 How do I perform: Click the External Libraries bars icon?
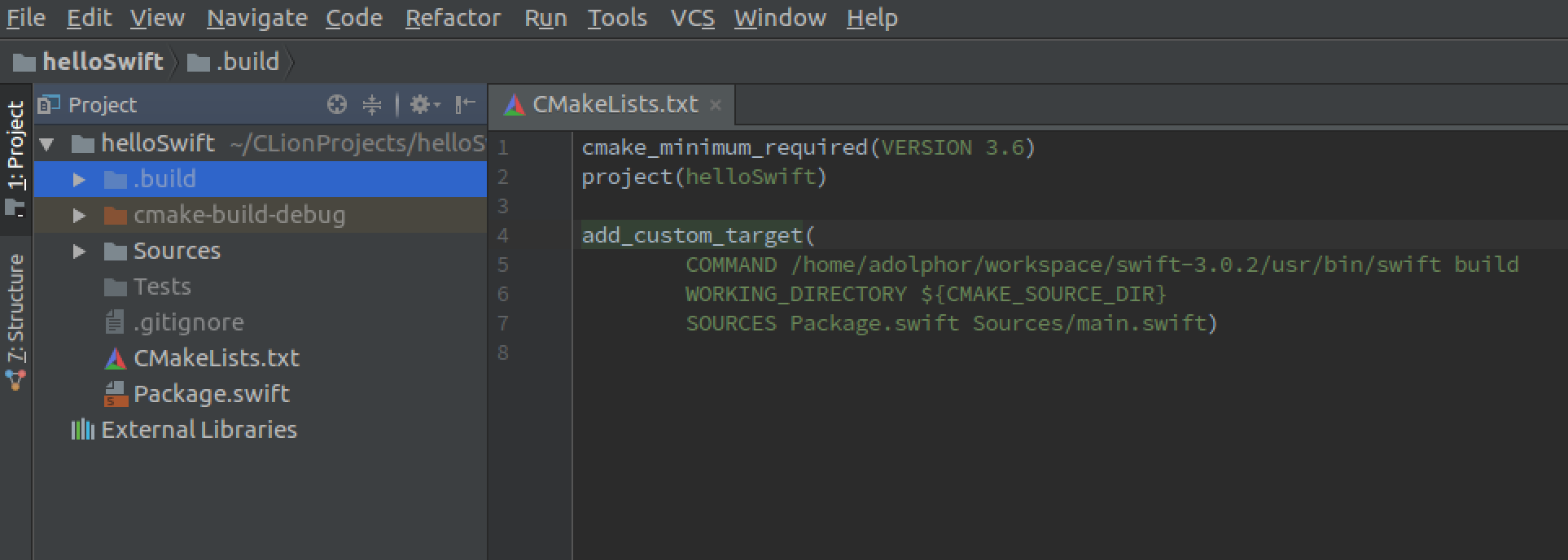click(82, 430)
